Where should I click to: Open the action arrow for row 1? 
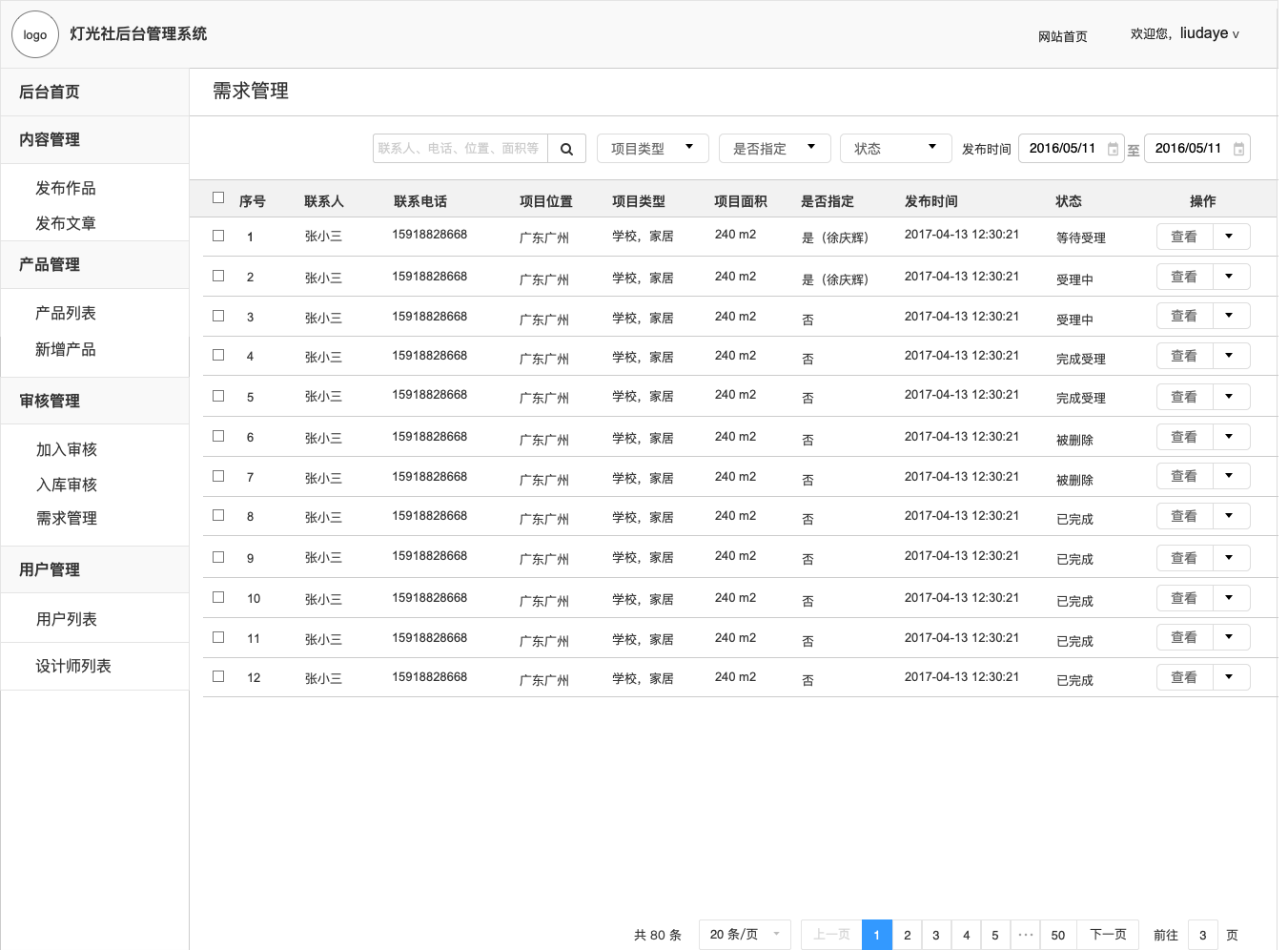[x=1230, y=237]
